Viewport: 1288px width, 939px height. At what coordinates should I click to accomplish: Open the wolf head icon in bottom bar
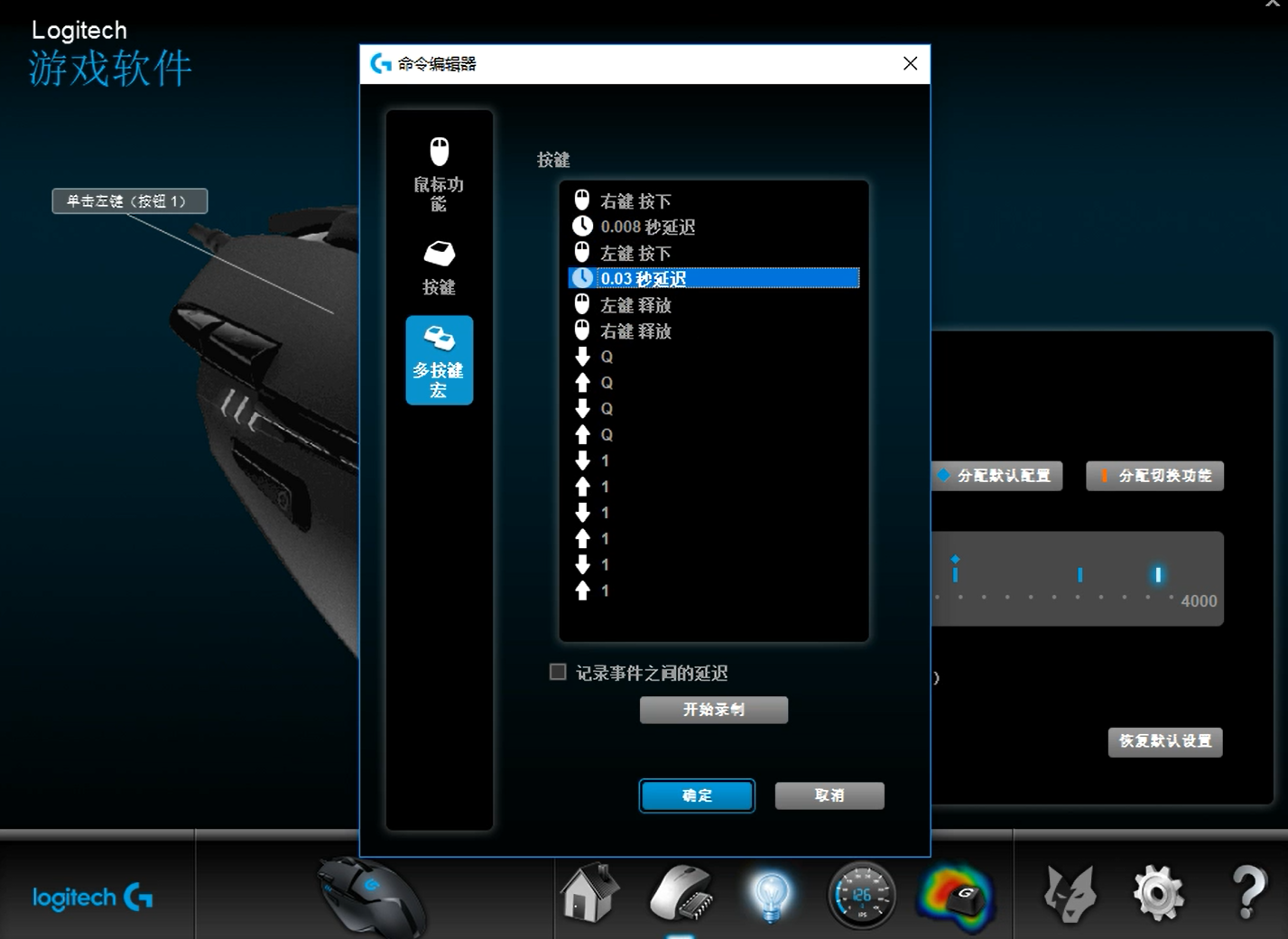click(1070, 894)
